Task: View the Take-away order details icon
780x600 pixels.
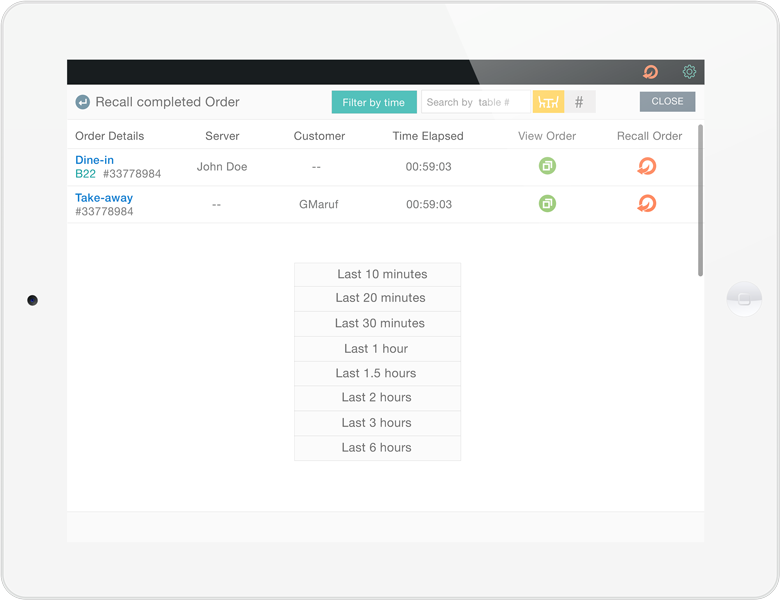Action: (547, 204)
